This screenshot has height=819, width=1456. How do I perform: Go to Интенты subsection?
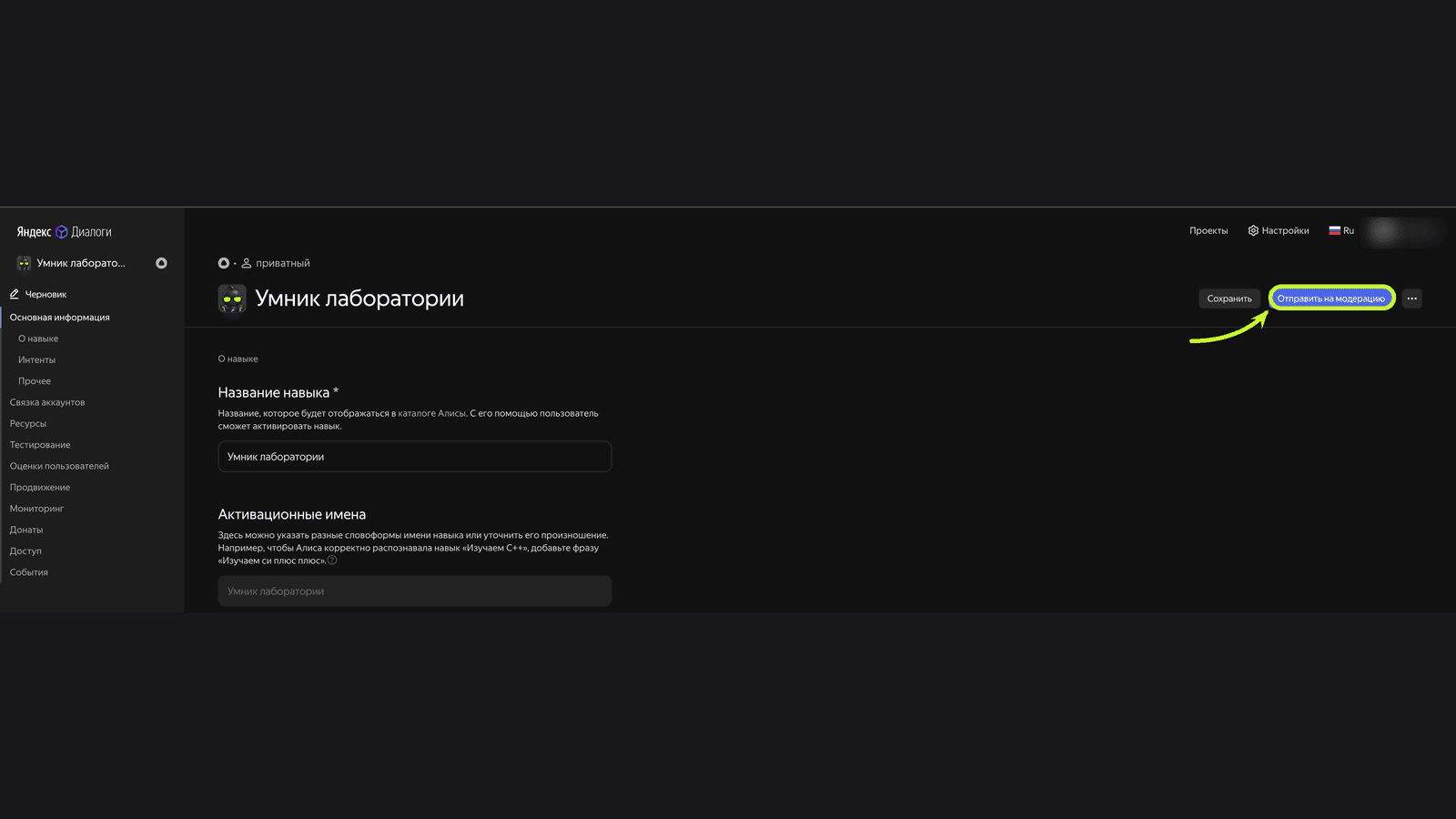[36, 359]
